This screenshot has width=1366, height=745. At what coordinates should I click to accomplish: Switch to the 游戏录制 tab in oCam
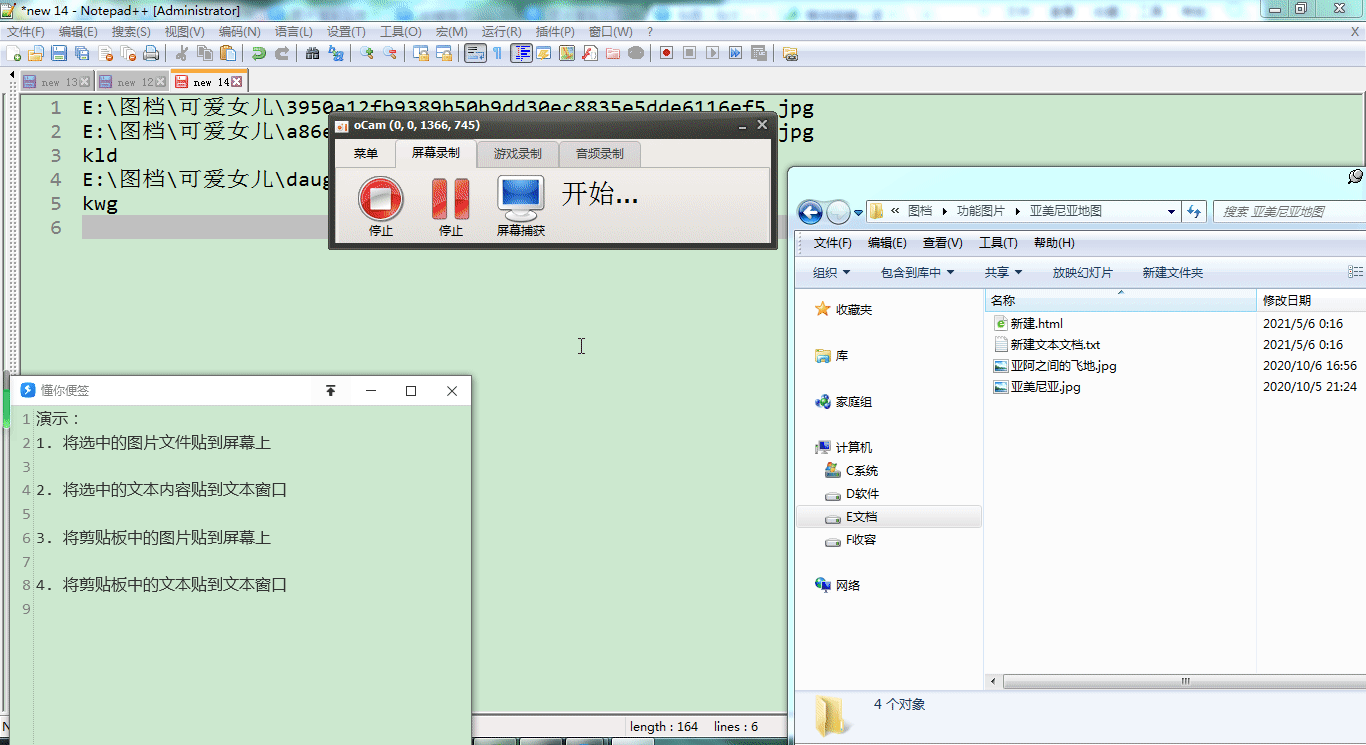(x=517, y=154)
